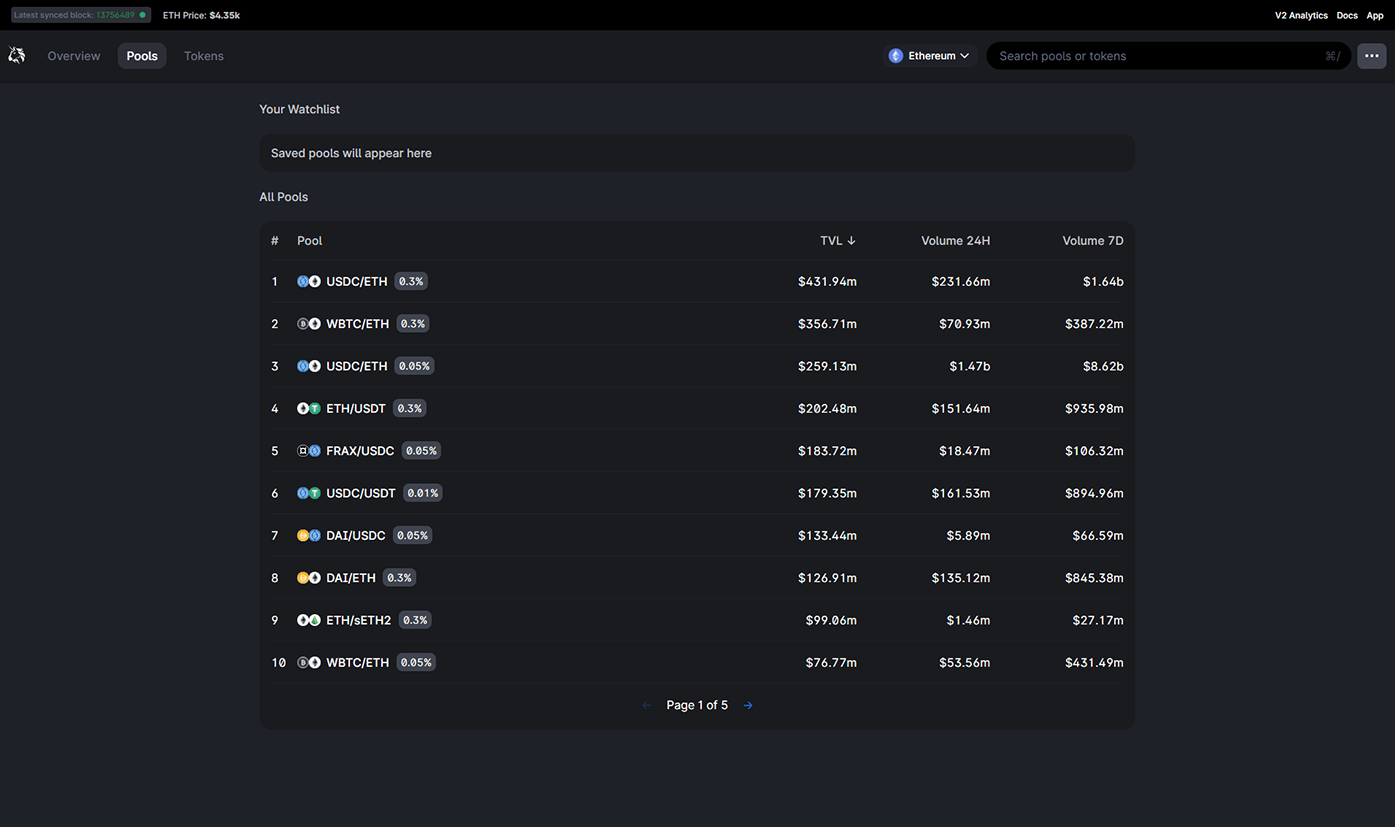Viewport: 1395px width, 827px height.
Task: Click token icons for USDC/ETH 0.05% pool
Action: [309, 366]
